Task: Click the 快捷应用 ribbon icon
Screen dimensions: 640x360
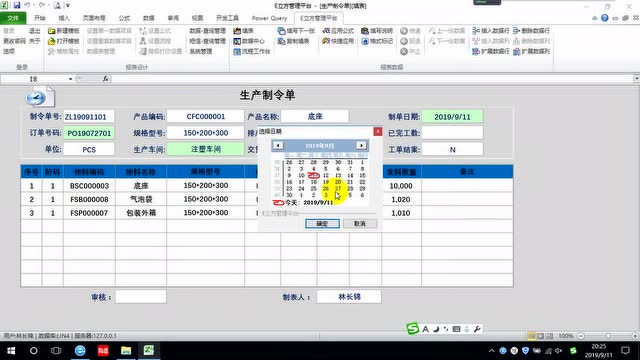Action: 326,41
